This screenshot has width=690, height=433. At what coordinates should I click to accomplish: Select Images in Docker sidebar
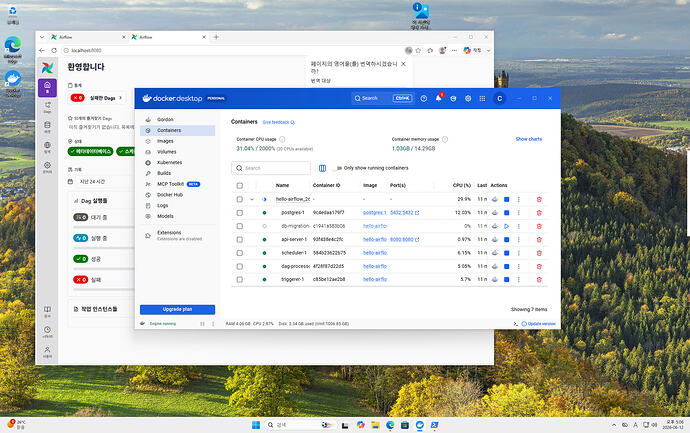tap(177, 141)
